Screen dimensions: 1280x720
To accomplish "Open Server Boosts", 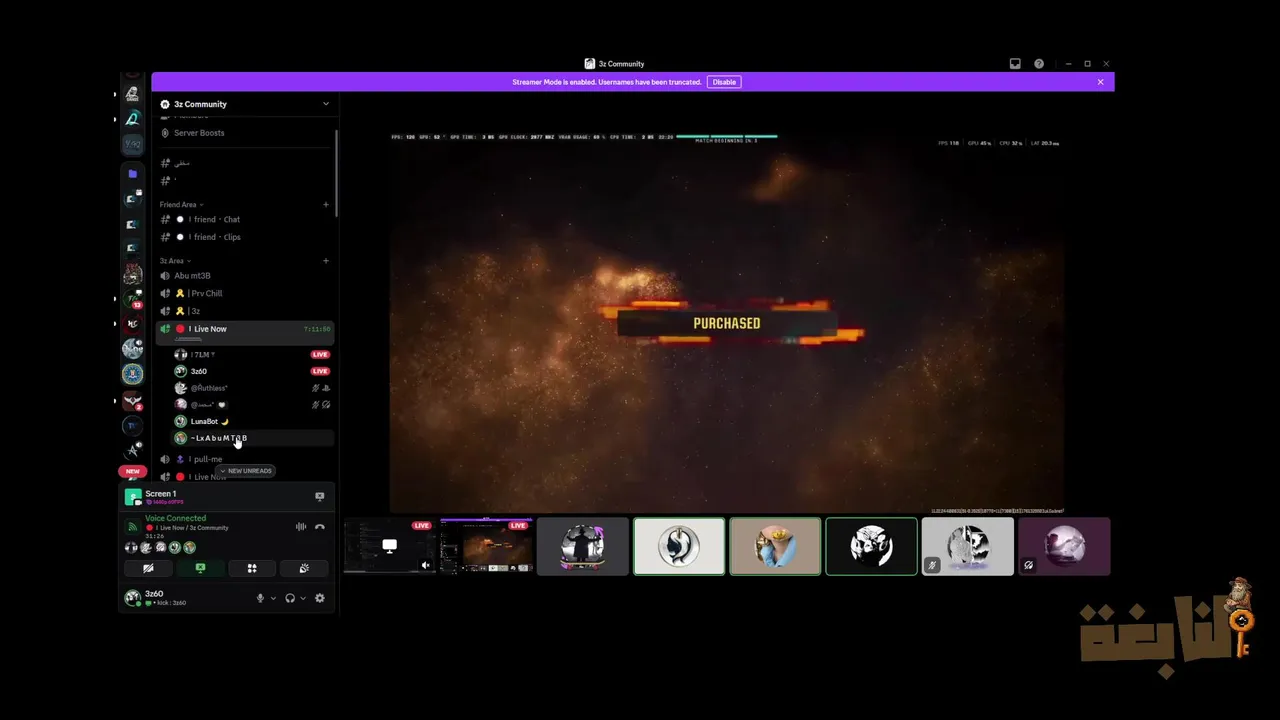I will [x=245, y=133].
